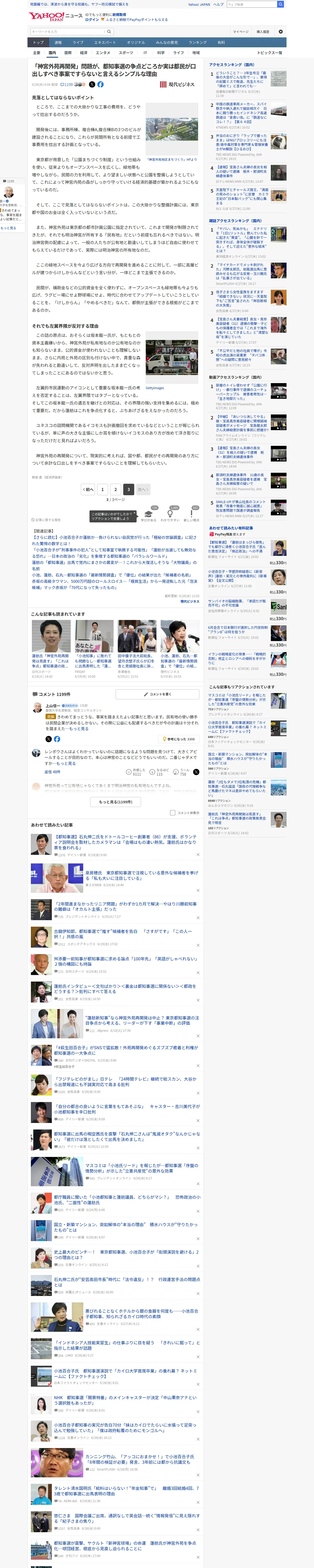This screenshot has height=1568, width=314.
Task: Share the article on X under the headline
Action: [92, 85]
